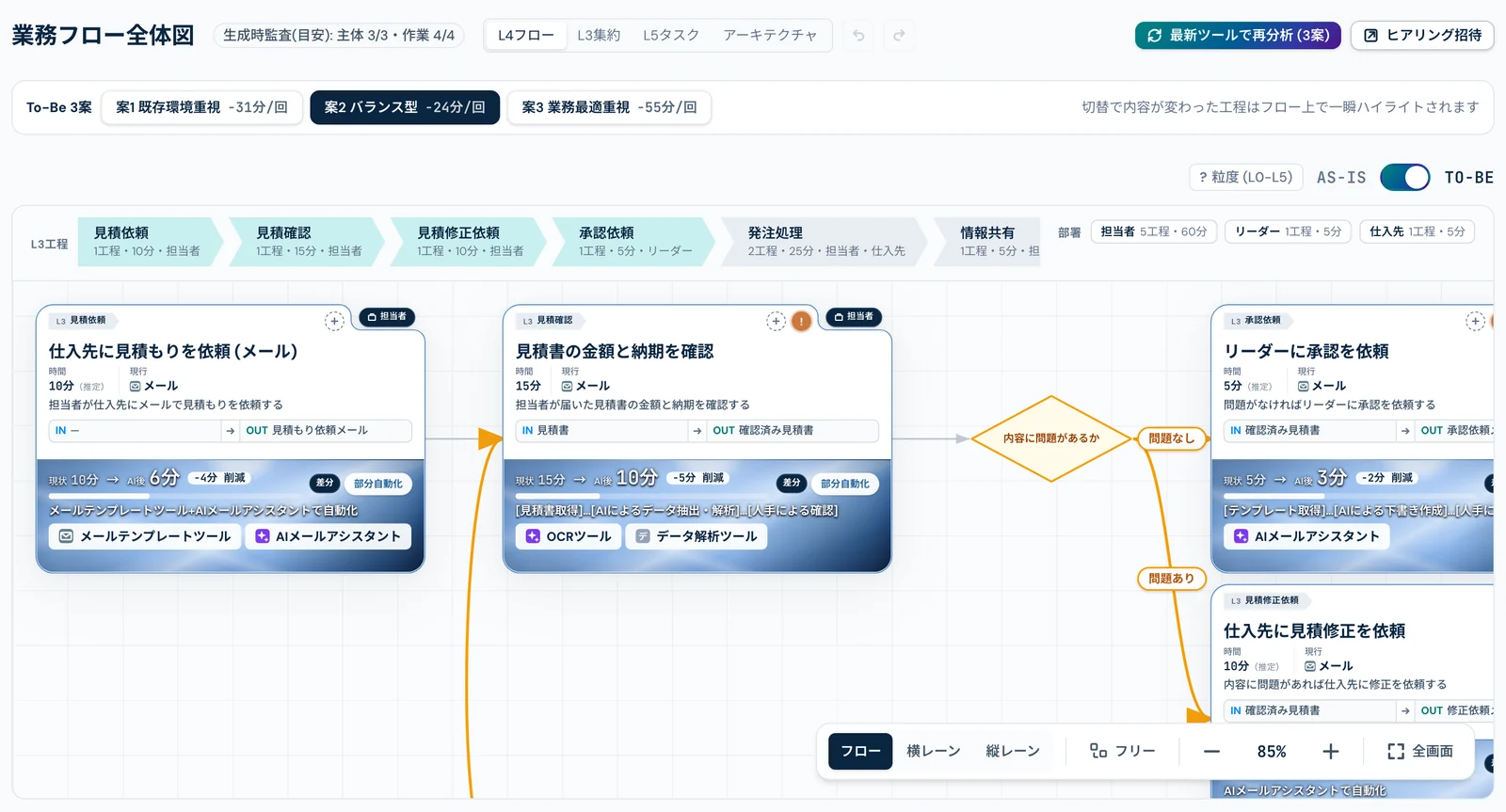Filter by 担当者 department chip
The height and width of the screenshot is (812, 1506).
tap(1154, 231)
